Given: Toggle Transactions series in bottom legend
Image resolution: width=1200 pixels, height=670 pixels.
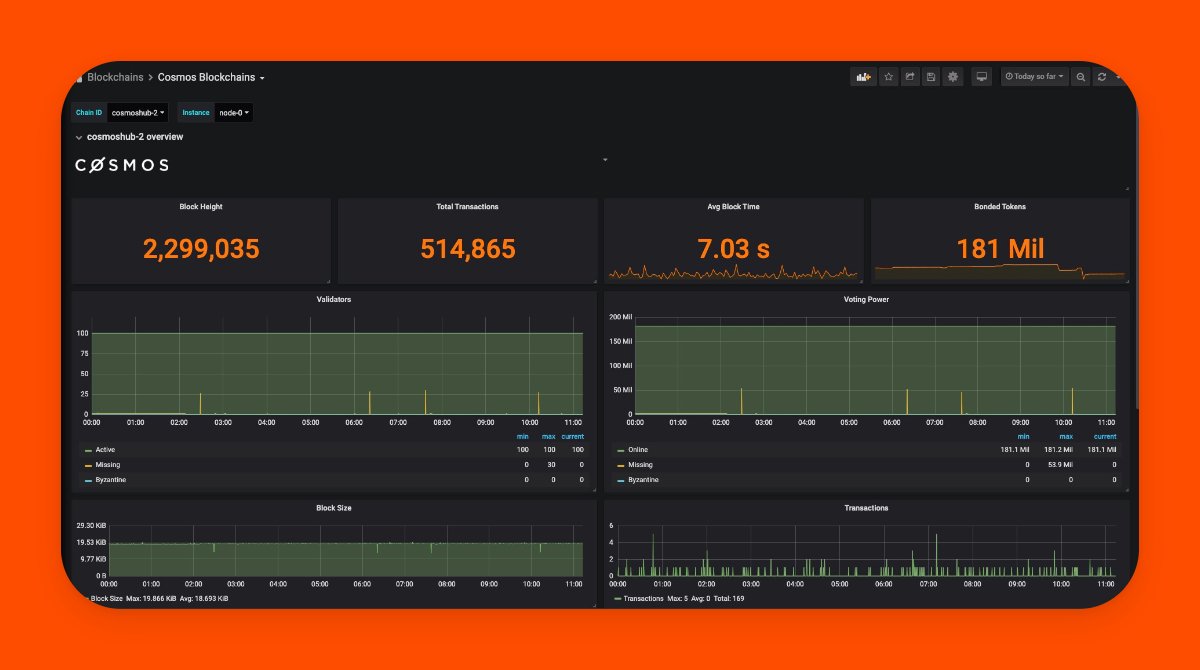Looking at the screenshot, I should tap(643, 598).
